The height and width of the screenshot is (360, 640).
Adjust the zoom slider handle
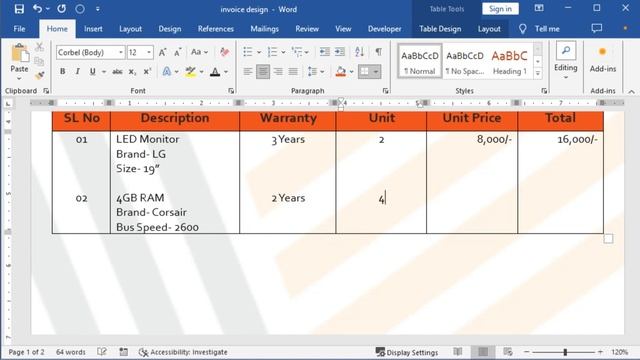tap(565, 352)
